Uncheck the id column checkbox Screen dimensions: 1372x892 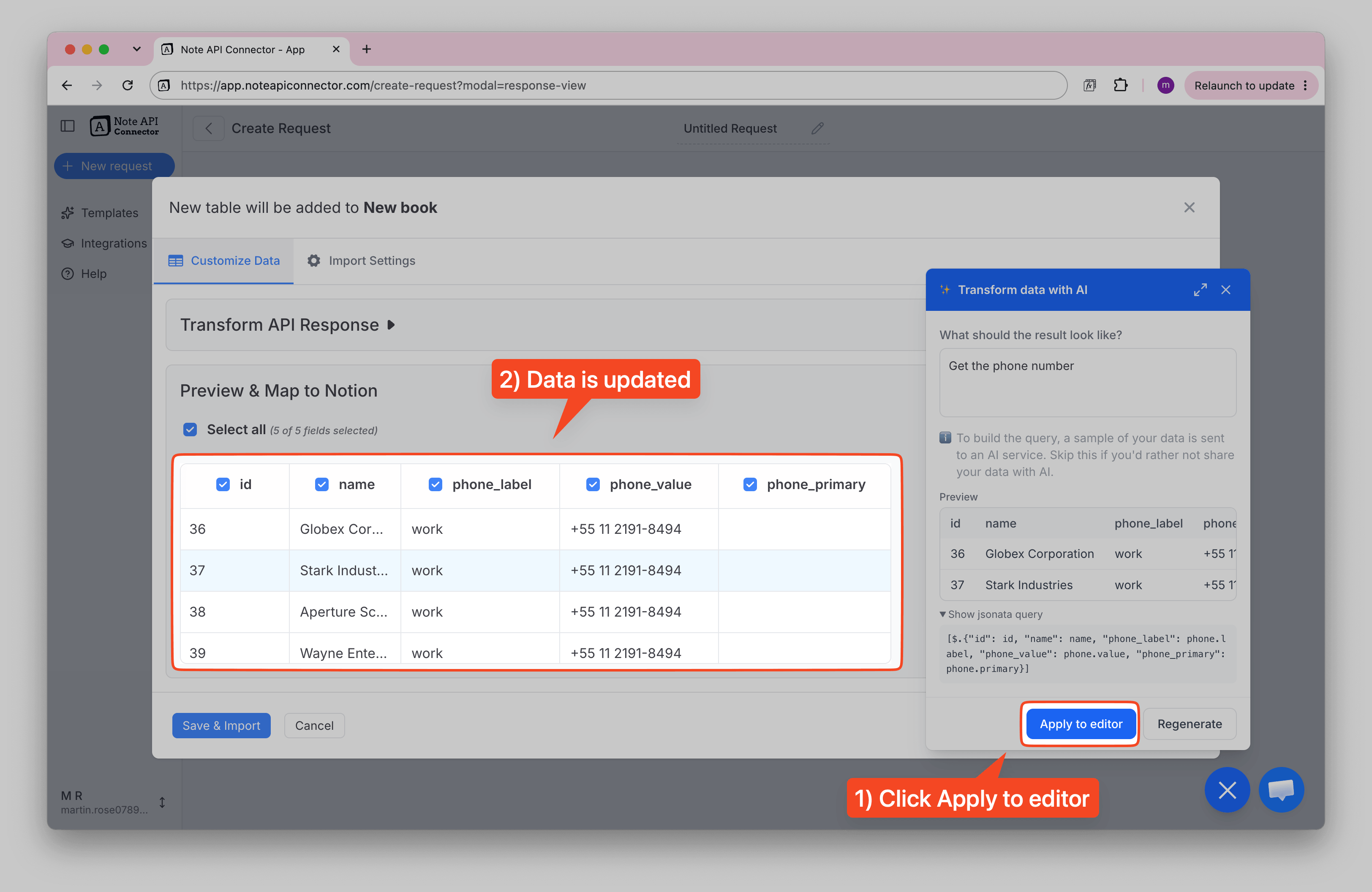[x=223, y=484]
